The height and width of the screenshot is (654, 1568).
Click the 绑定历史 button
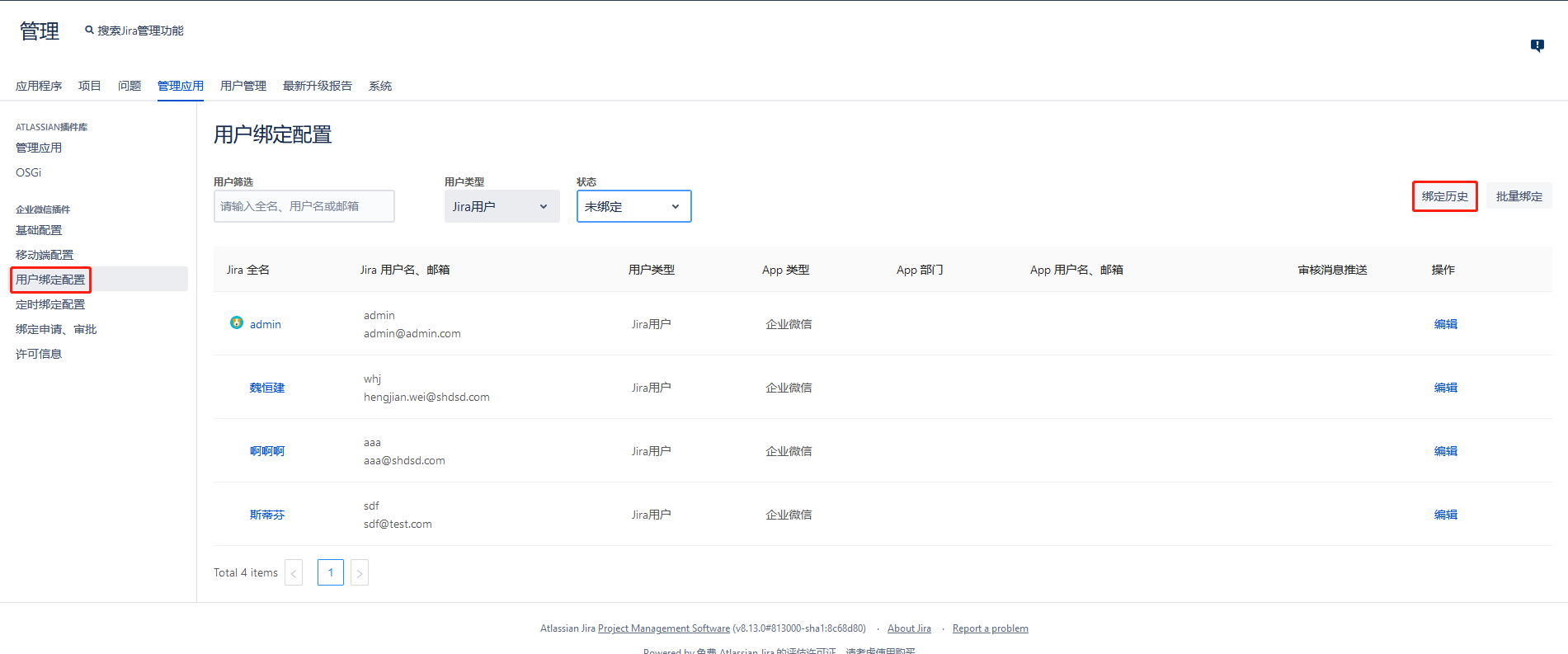[x=1444, y=196]
